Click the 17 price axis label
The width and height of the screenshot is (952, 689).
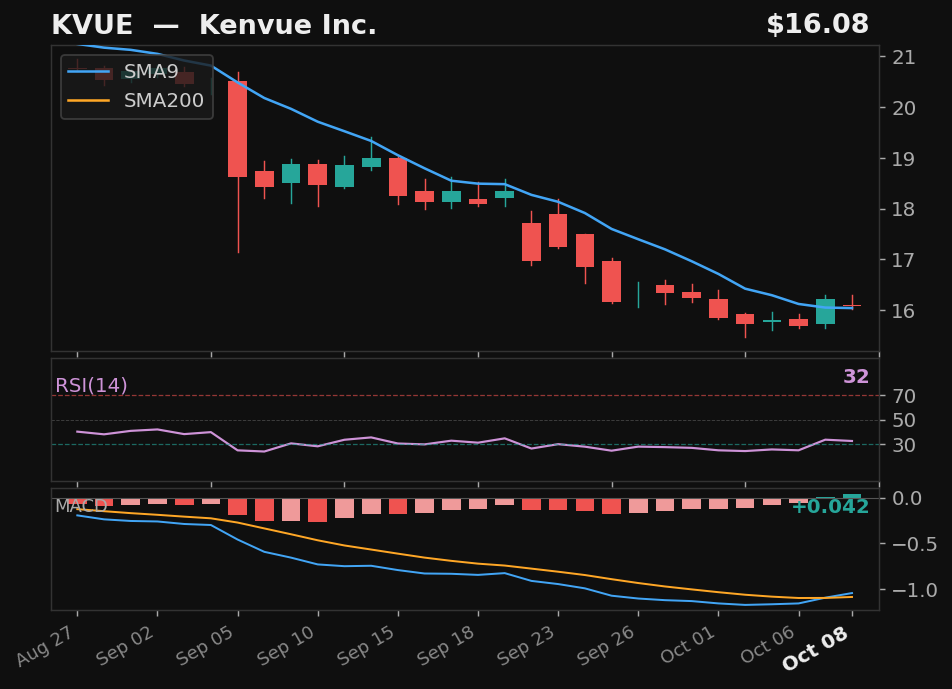[903, 260]
